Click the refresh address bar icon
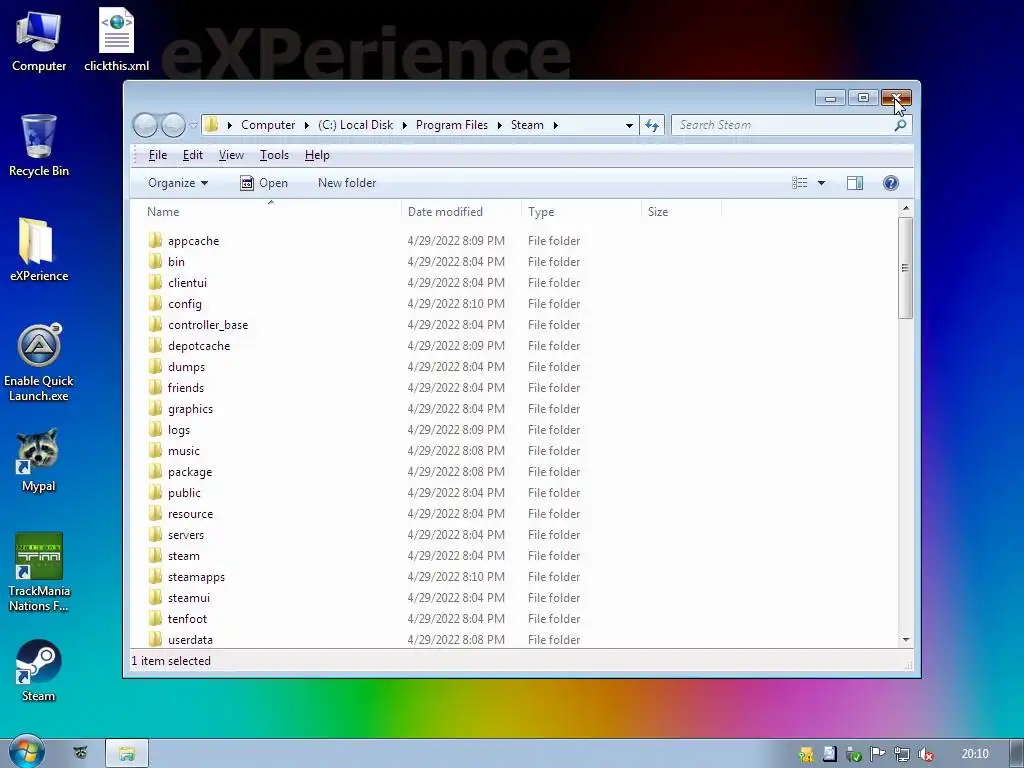This screenshot has height=768, width=1024. coord(652,125)
